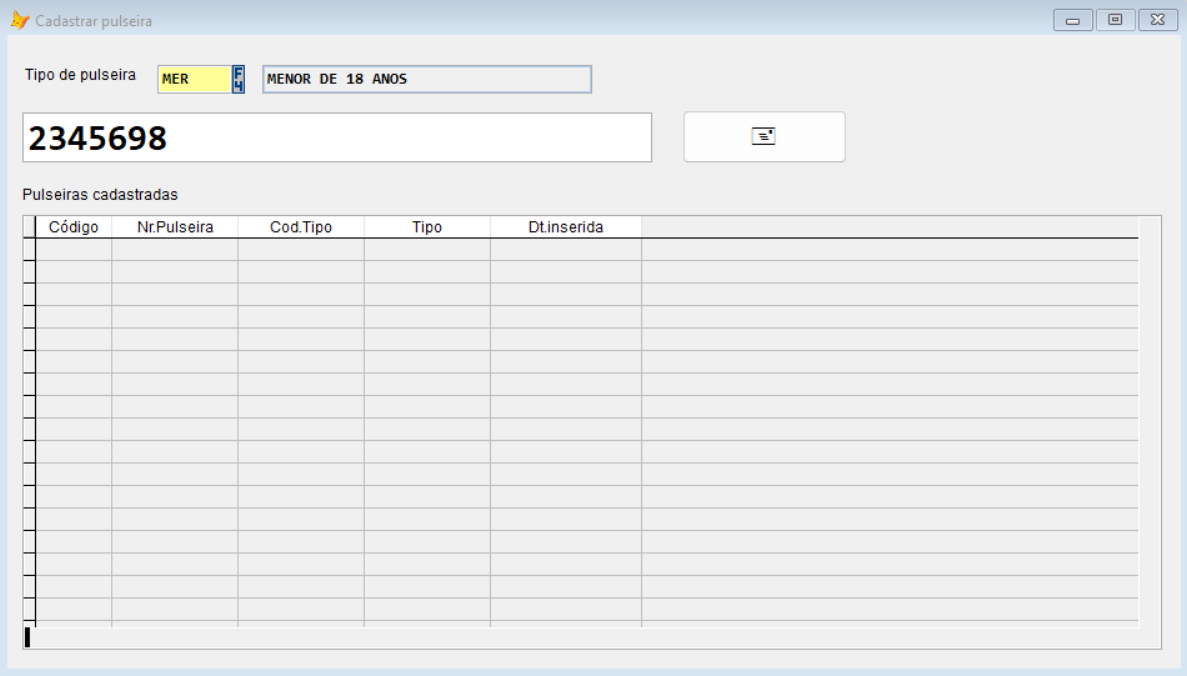Click the bracelet number field showing 2345698
The height and width of the screenshot is (676, 1187).
tap(337, 138)
